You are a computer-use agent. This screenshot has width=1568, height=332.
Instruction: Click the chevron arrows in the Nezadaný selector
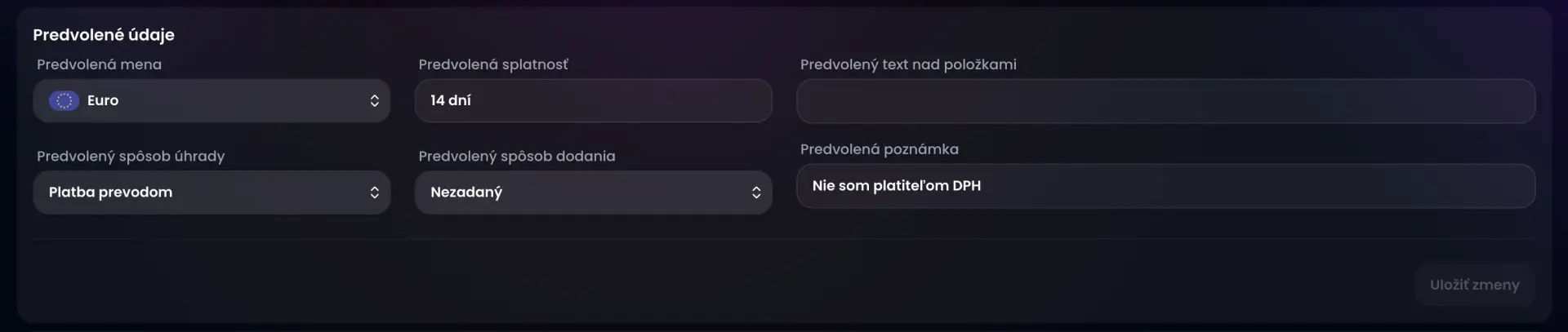pyautogui.click(x=756, y=193)
